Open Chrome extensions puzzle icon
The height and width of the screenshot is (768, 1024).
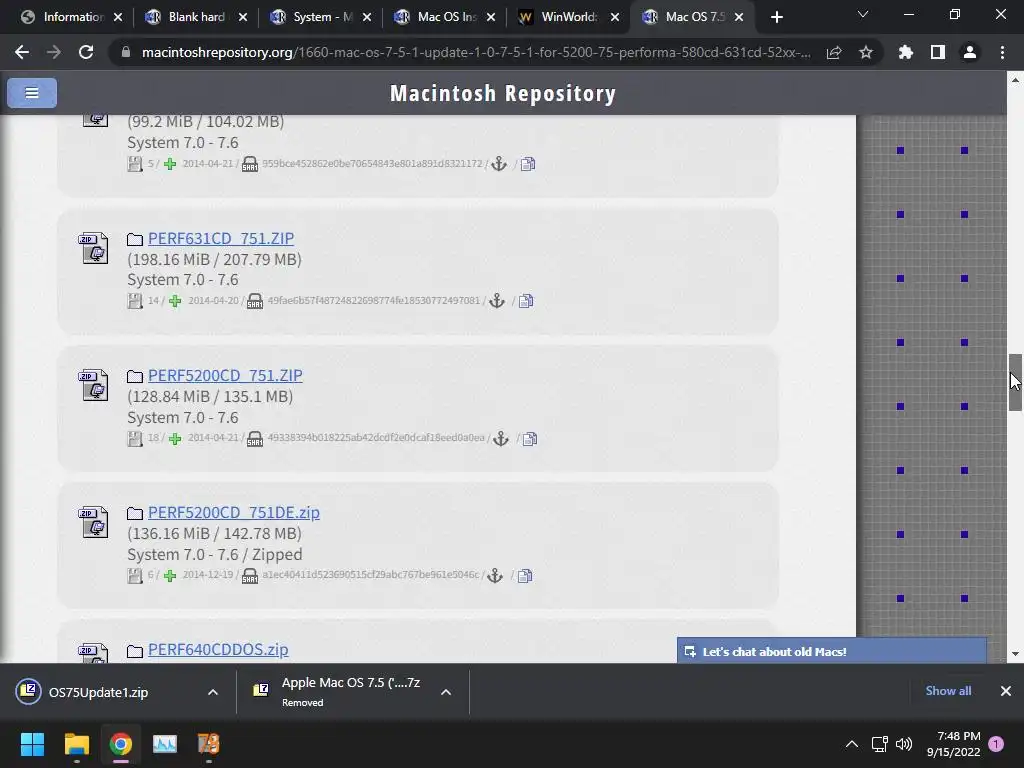pos(905,52)
